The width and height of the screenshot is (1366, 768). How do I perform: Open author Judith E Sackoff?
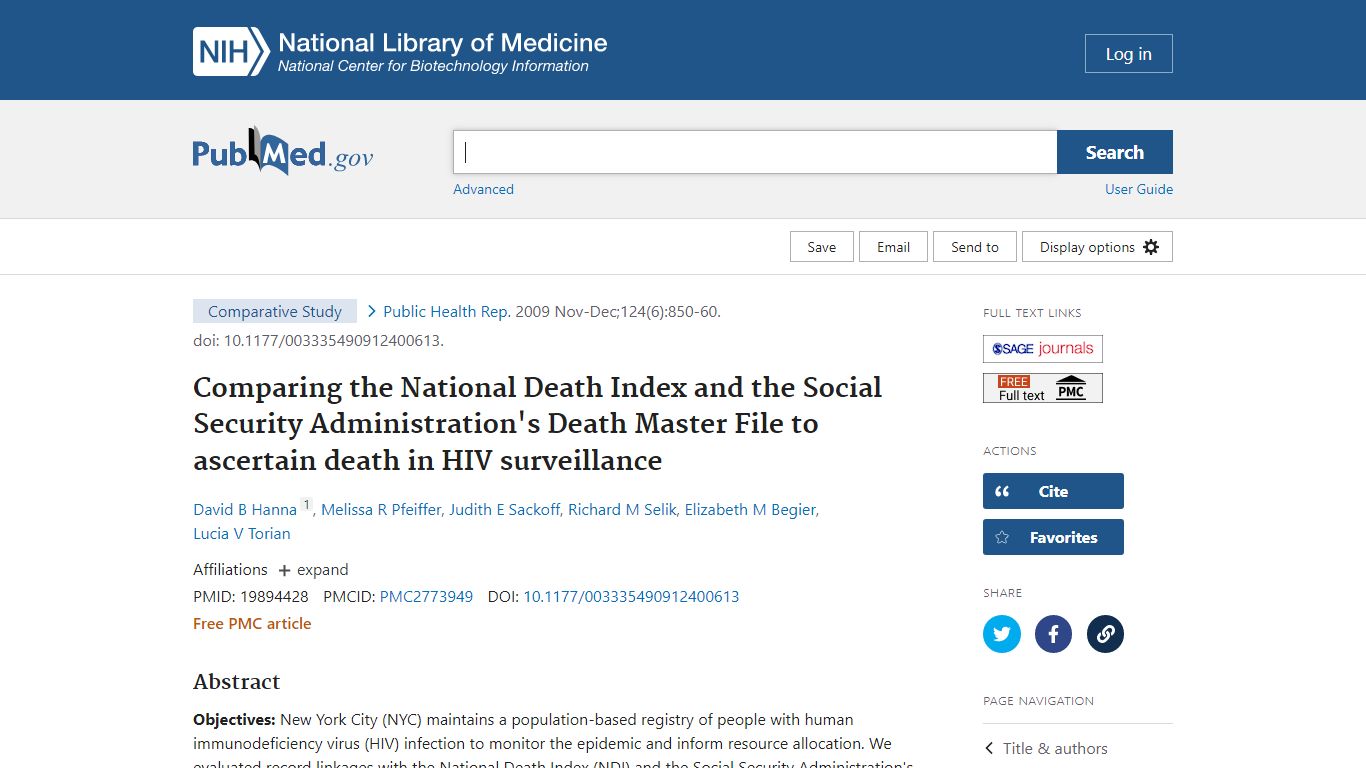tap(504, 509)
